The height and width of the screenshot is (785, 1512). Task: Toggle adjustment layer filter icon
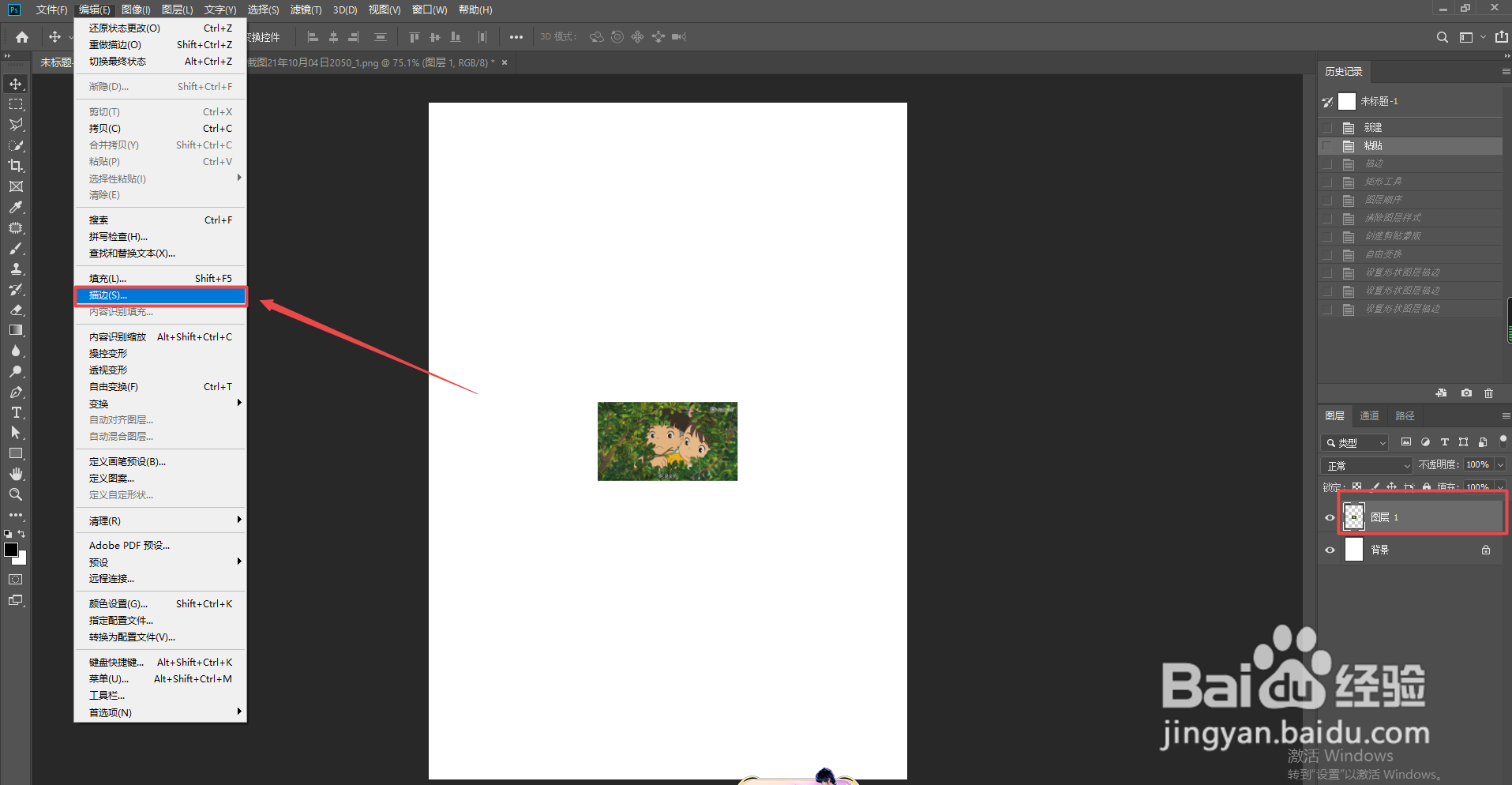click(x=1425, y=442)
